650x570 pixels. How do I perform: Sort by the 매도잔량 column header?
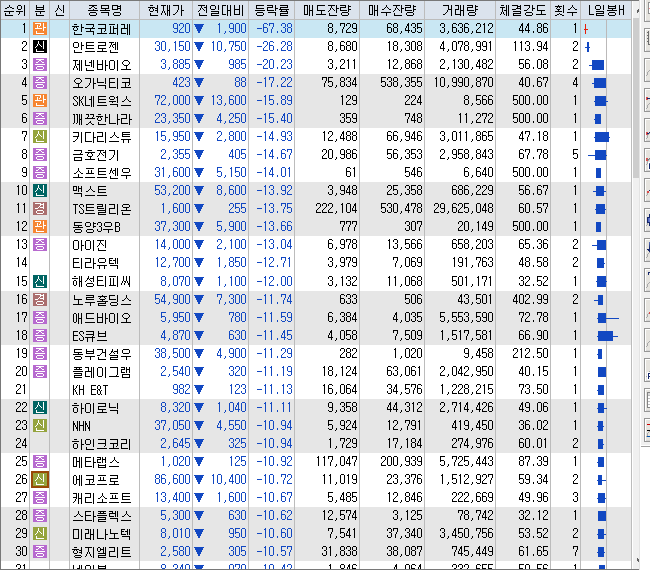click(x=327, y=10)
